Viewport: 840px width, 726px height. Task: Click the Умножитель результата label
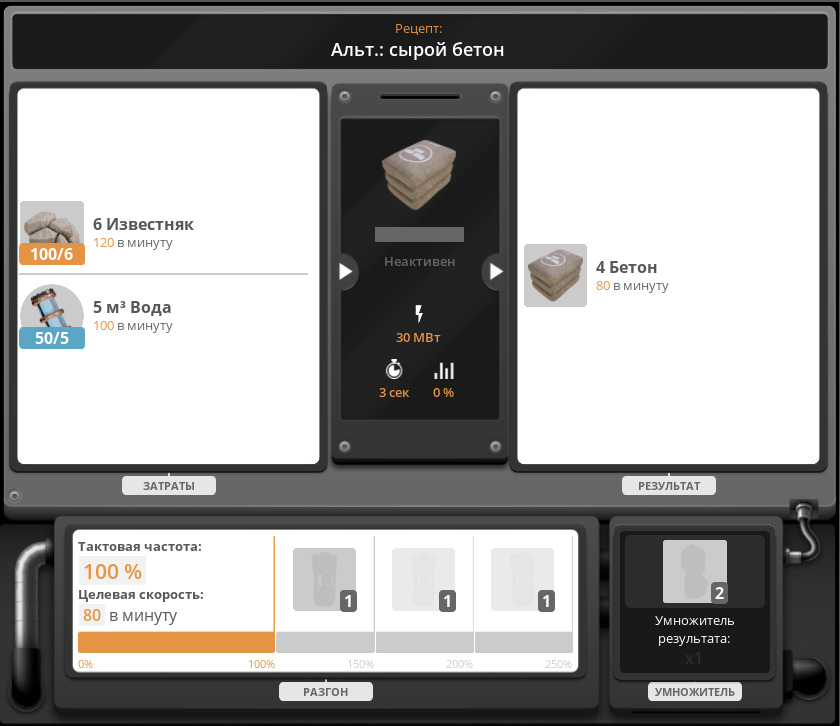[694, 630]
